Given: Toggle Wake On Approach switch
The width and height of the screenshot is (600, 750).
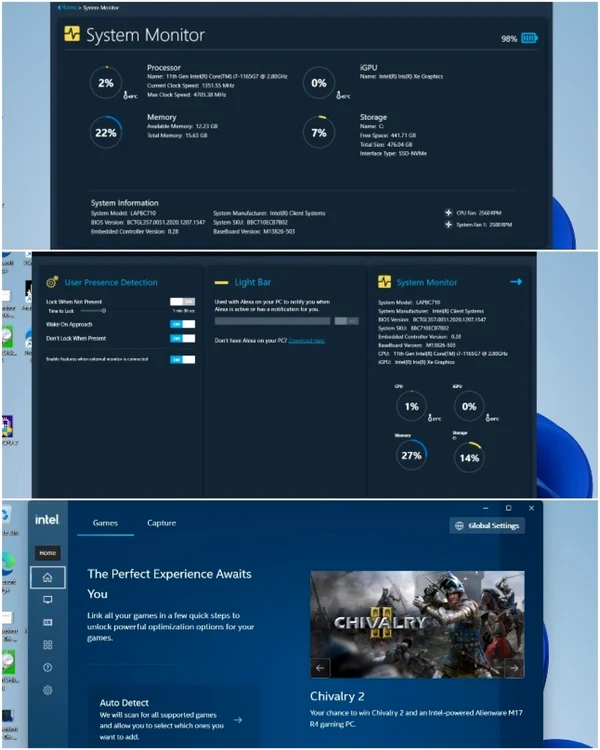Looking at the screenshot, I should point(182,324).
